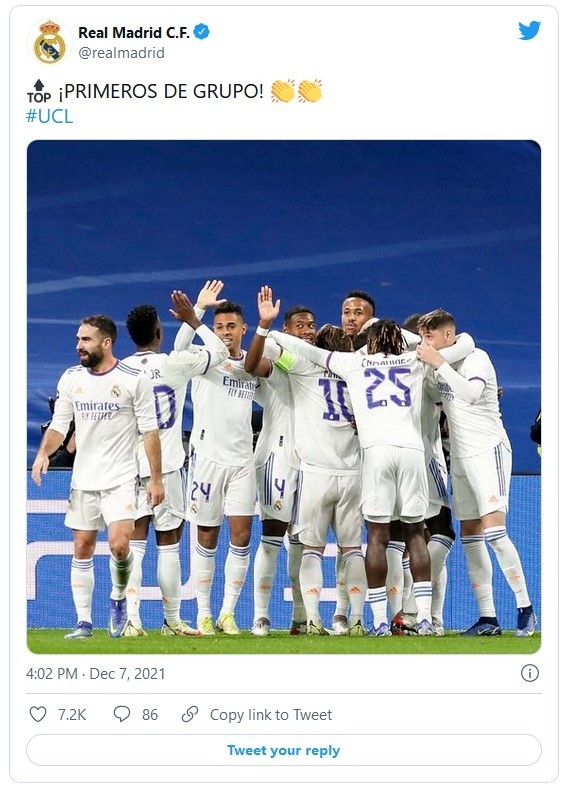Click the TOP arrow emoji
Screen dimensions: 567x787
click(39, 91)
